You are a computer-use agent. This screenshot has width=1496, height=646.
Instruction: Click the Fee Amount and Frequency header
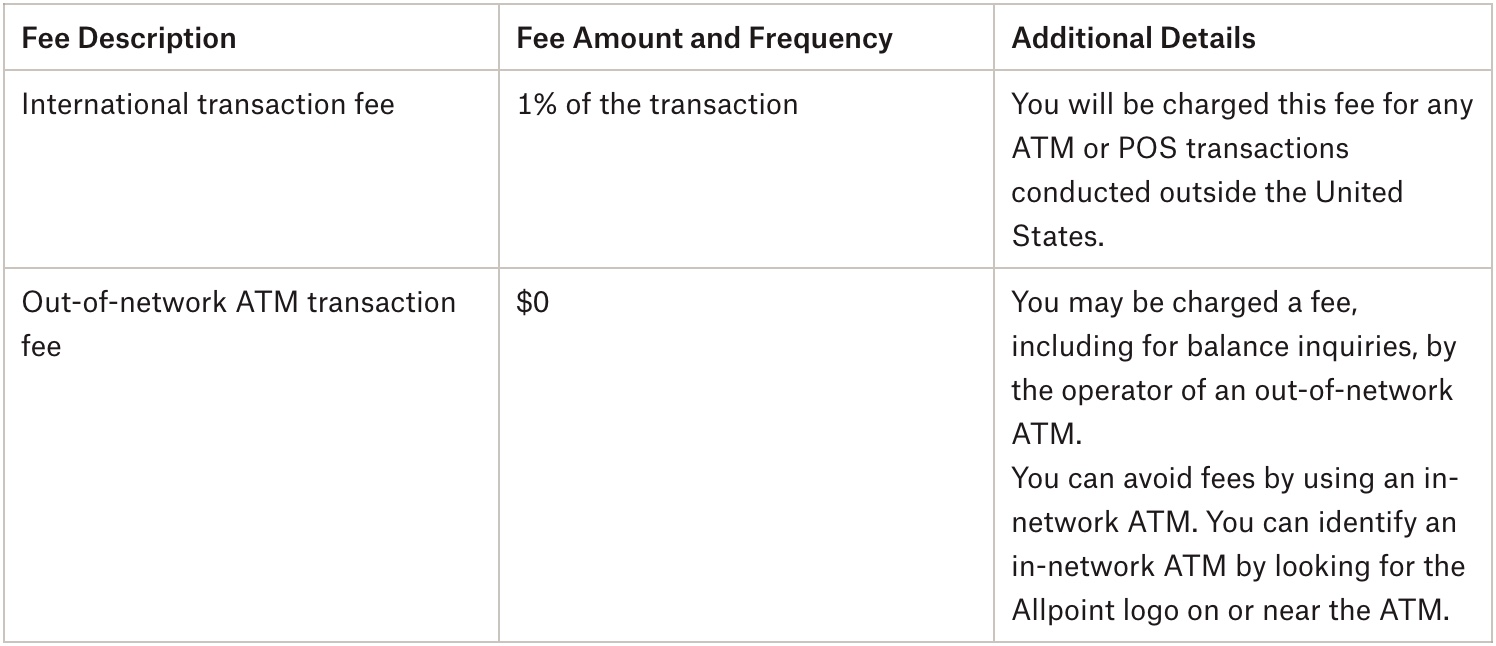[704, 38]
